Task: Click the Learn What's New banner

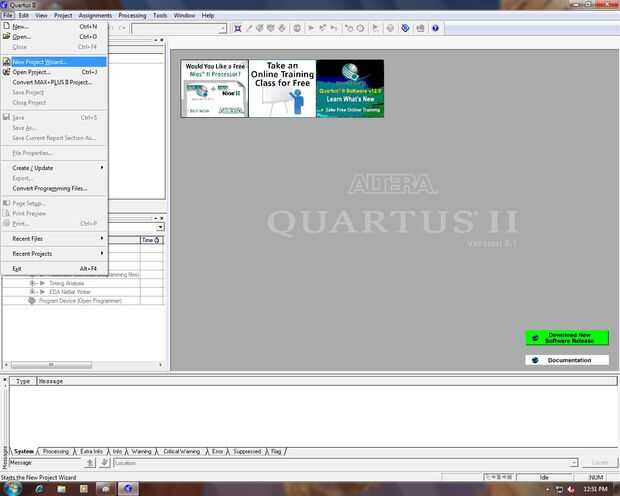Action: tap(350, 88)
